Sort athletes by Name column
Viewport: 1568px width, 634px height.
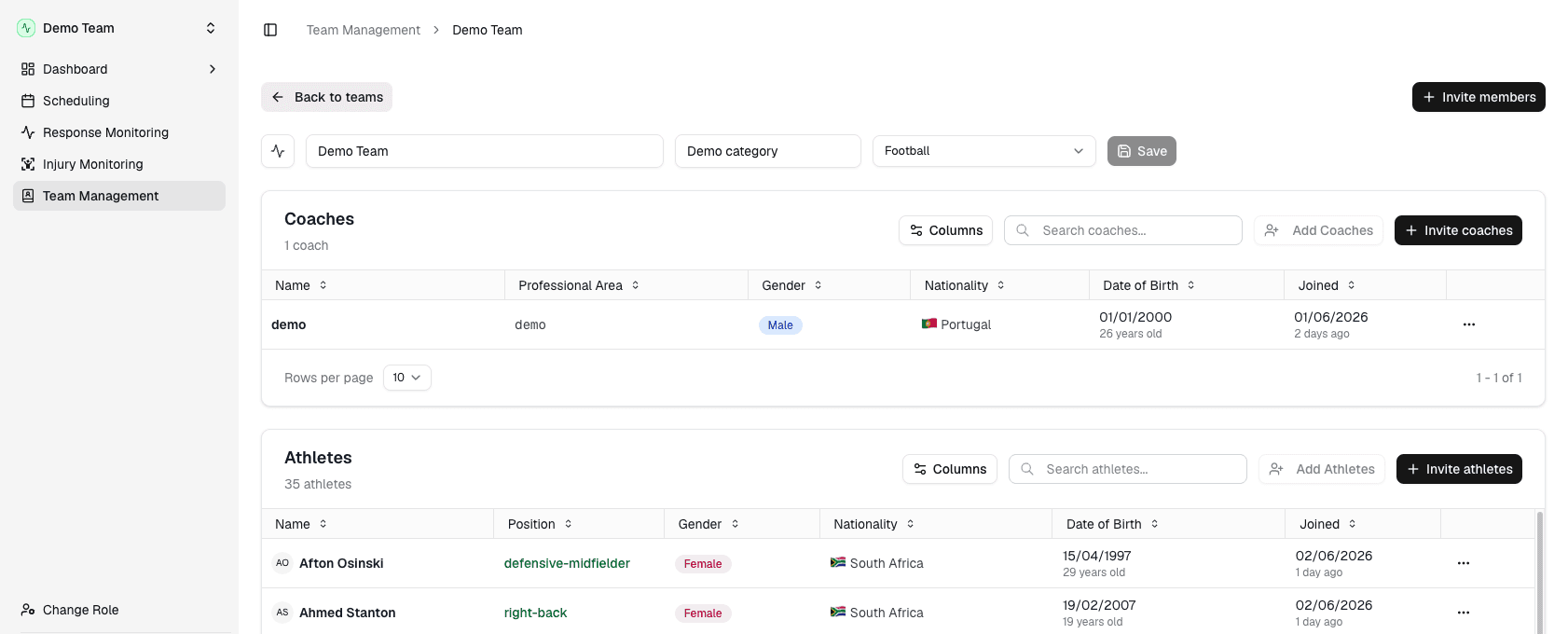coord(301,524)
